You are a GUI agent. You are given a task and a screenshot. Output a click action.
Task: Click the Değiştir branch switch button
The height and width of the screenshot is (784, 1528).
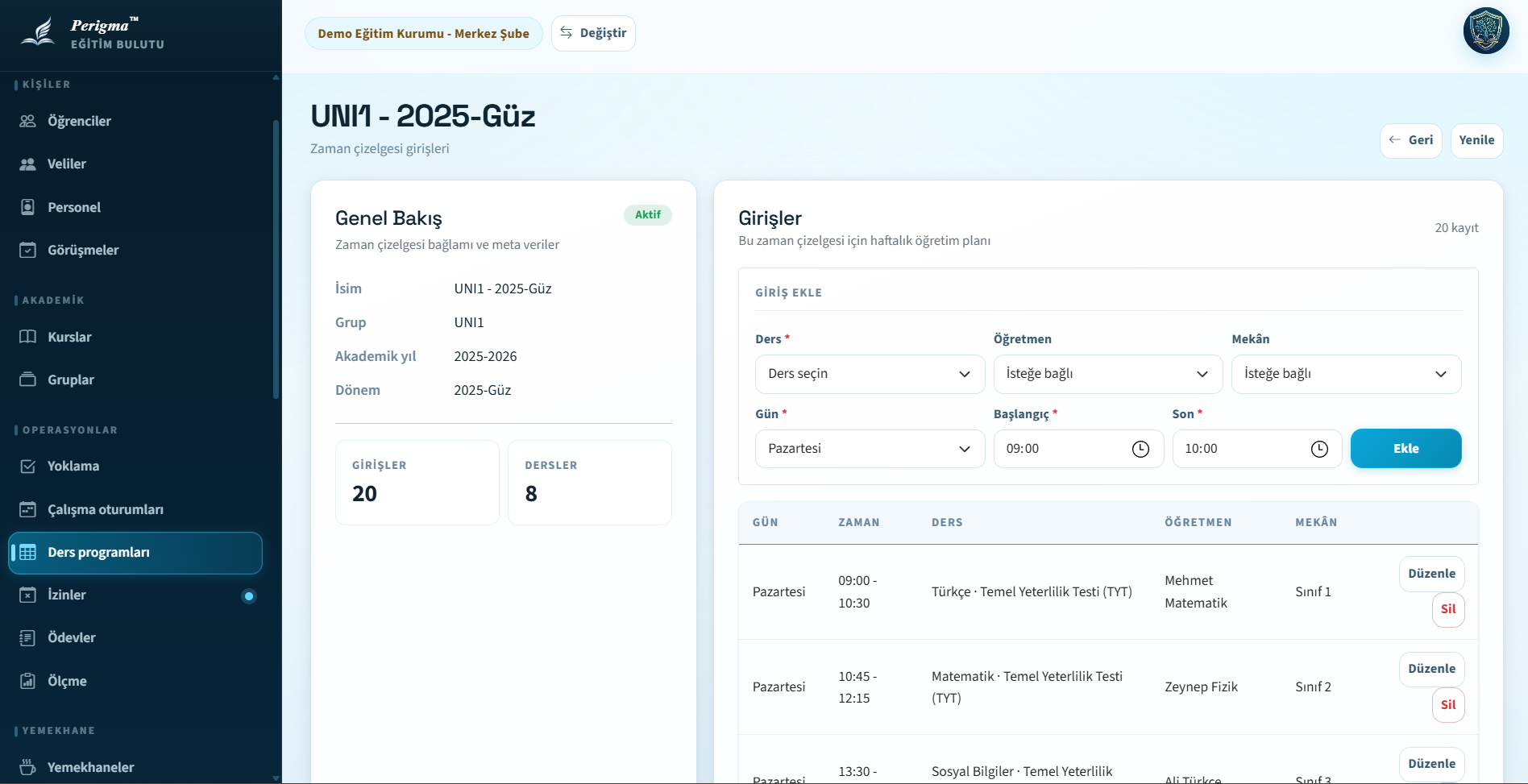593,33
